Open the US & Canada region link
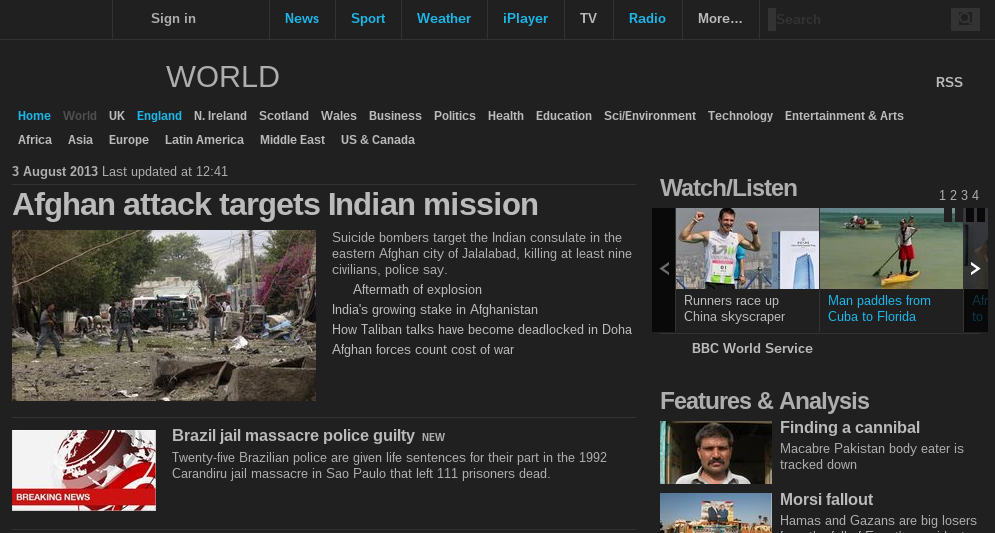Screen dimensions: 995x533 (378, 140)
